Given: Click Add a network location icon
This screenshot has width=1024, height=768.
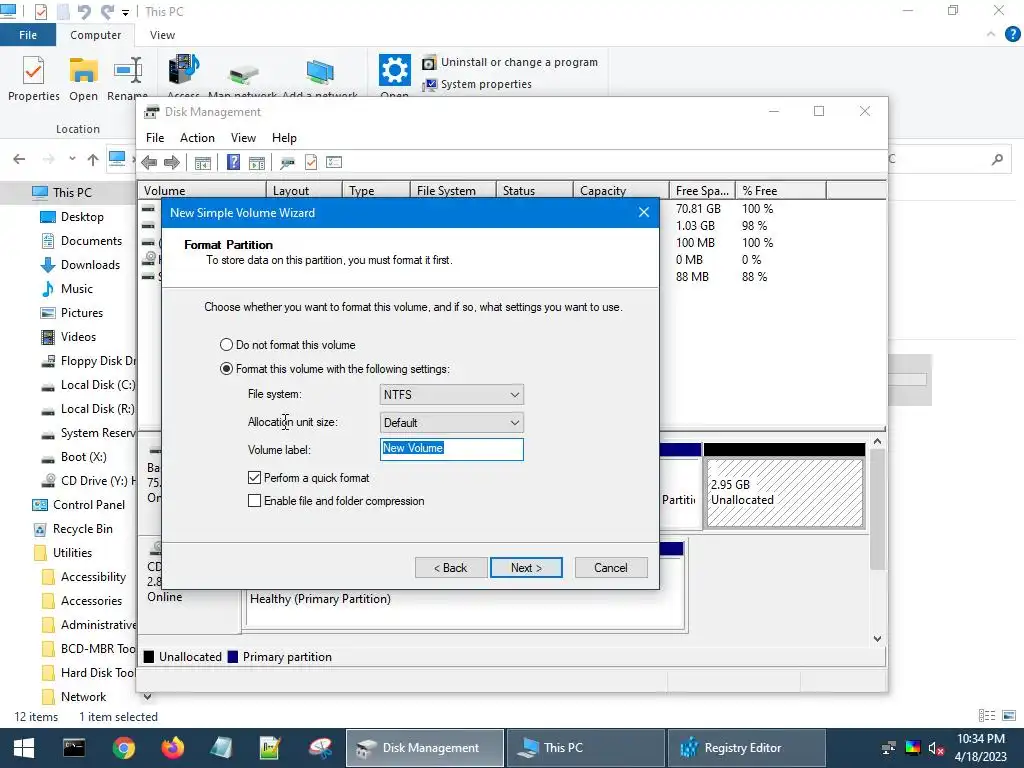Looking at the screenshot, I should (x=320, y=71).
